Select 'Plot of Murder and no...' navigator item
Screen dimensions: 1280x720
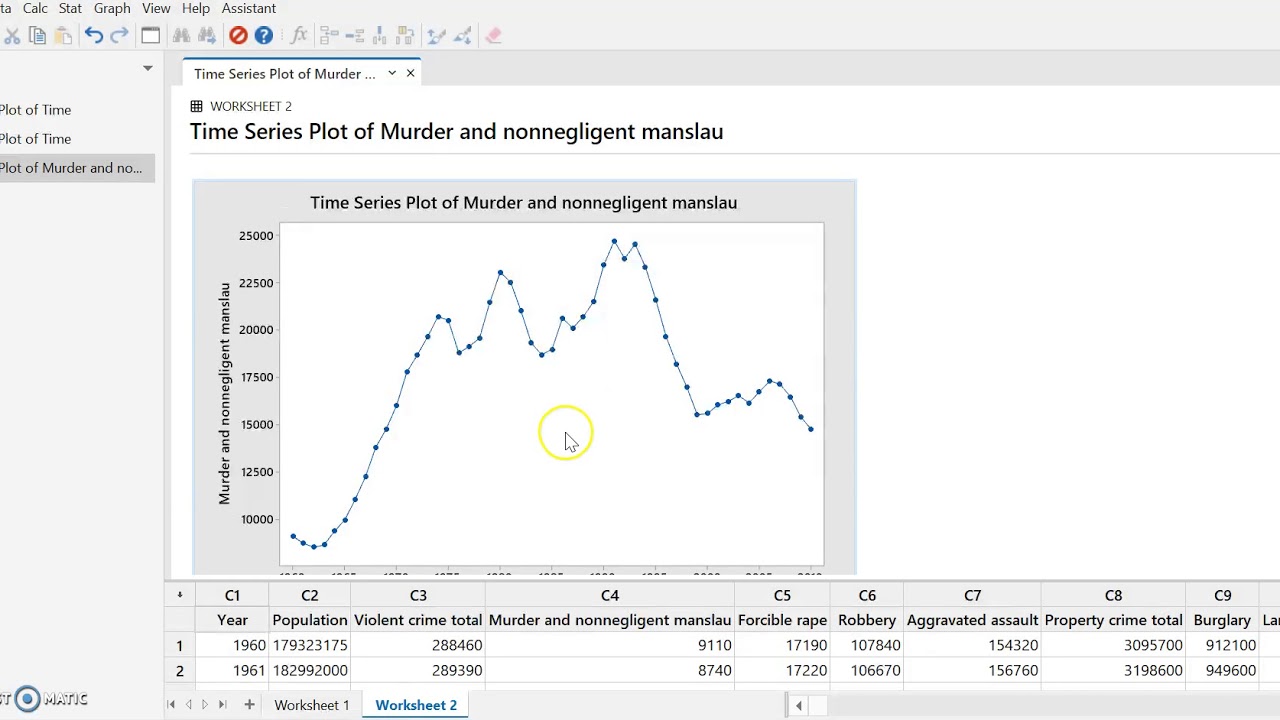pyautogui.click(x=77, y=168)
